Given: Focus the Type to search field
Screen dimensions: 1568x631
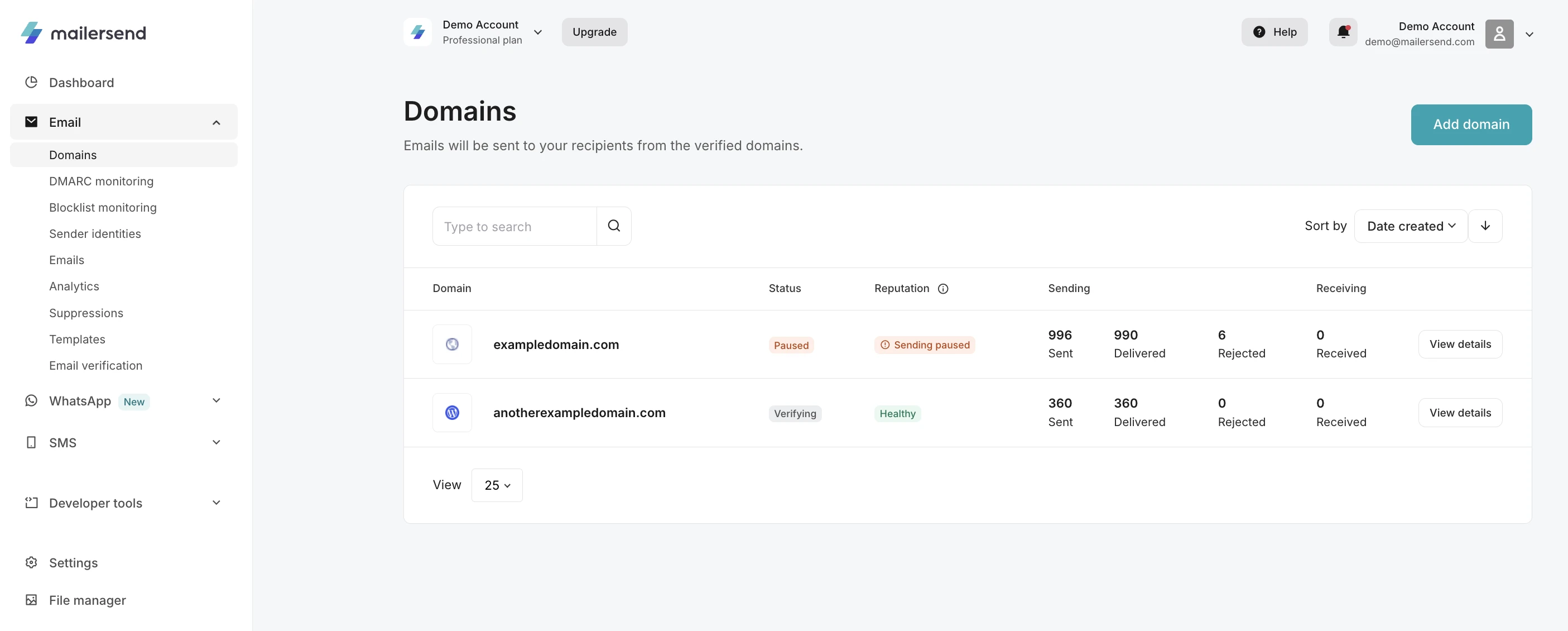Looking at the screenshot, I should point(514,226).
